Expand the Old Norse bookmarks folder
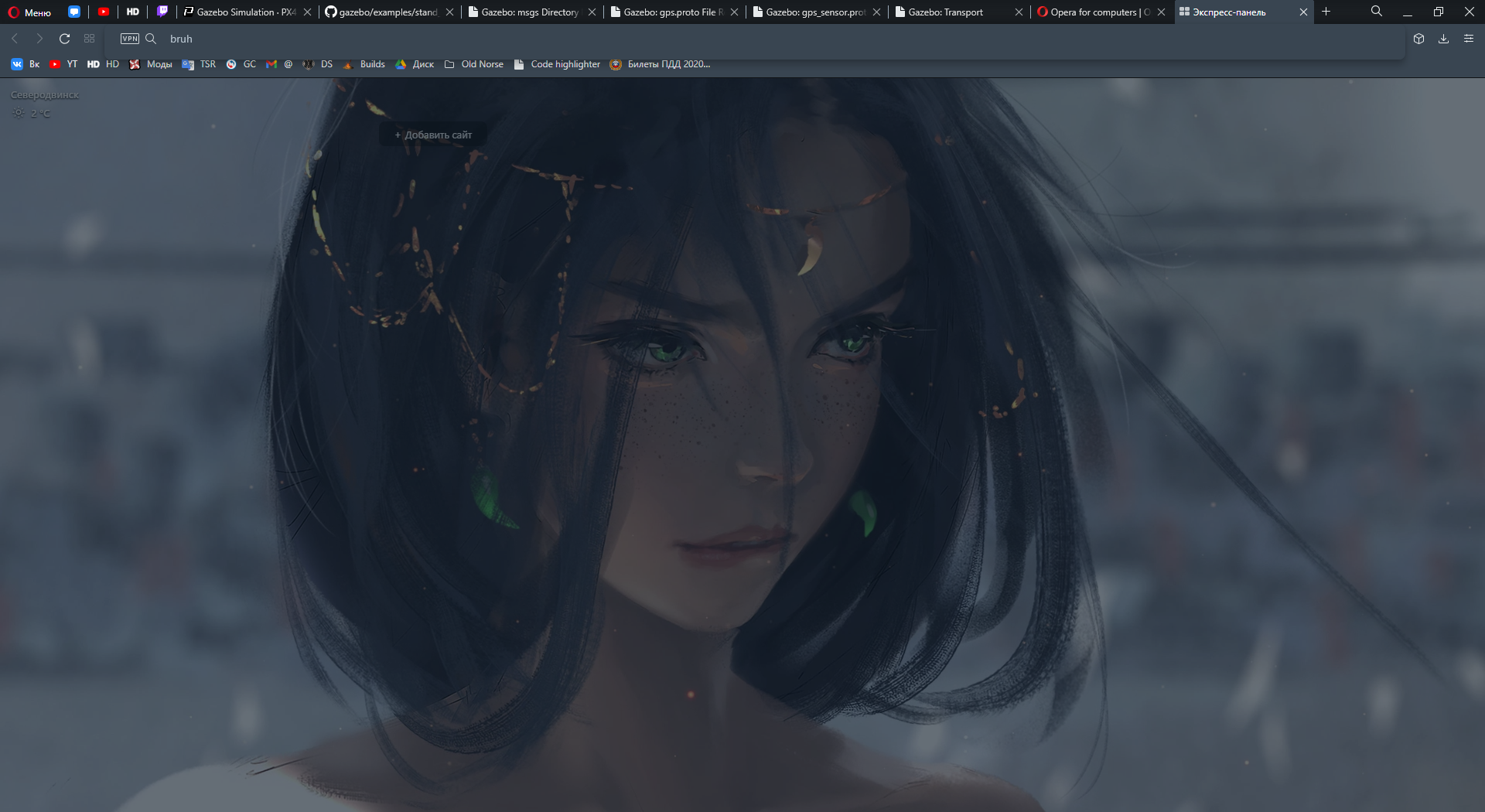The height and width of the screenshot is (812, 1485). click(x=474, y=64)
